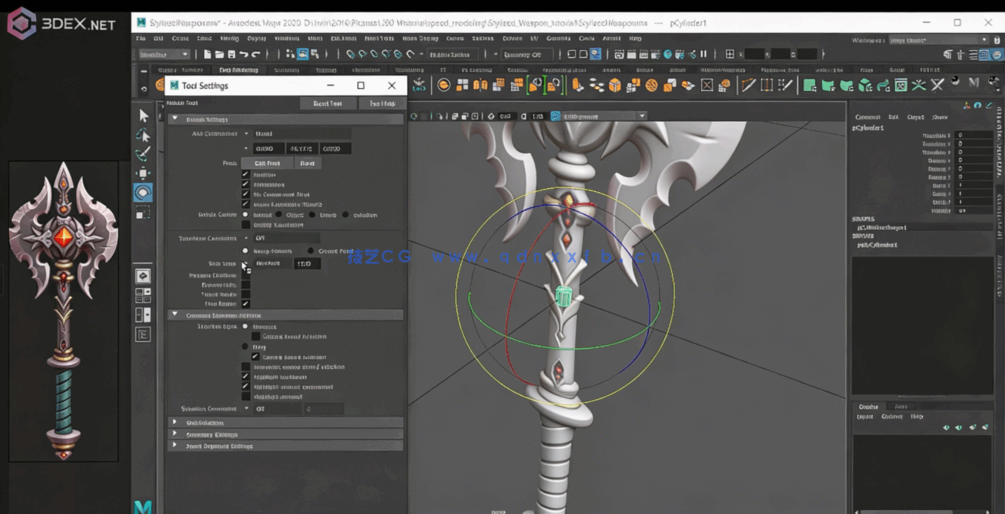The width and height of the screenshot is (1005, 514).
Task: Click the Step Snap value field
Action: (306, 264)
